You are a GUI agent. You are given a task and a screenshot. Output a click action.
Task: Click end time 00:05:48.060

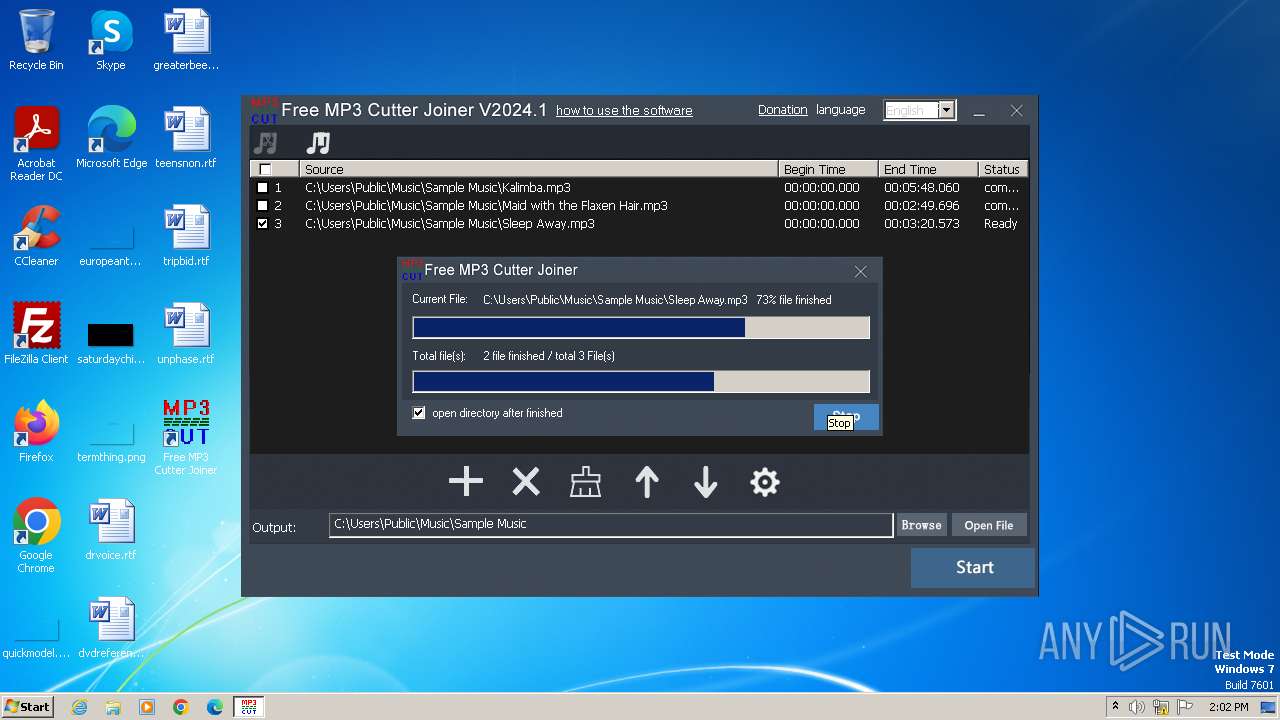click(921, 188)
